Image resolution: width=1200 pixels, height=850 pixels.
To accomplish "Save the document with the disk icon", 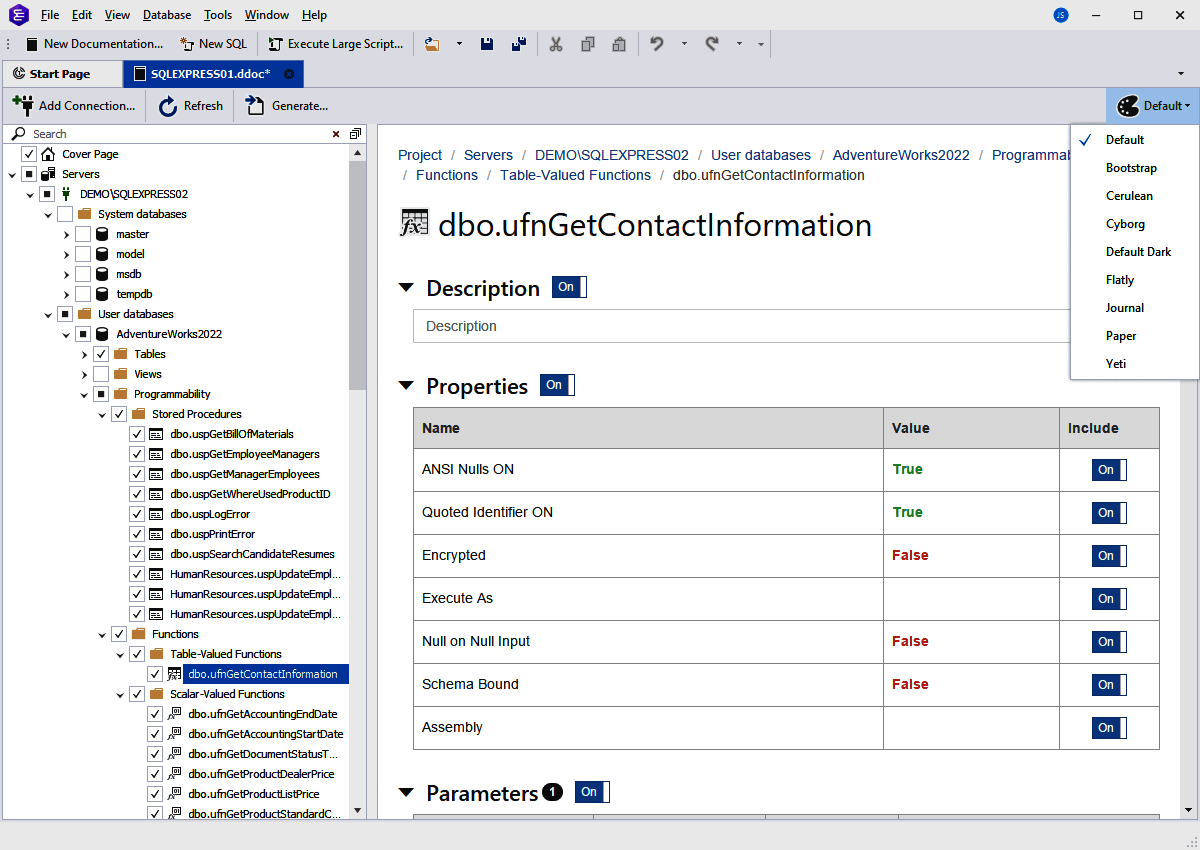I will tap(487, 43).
